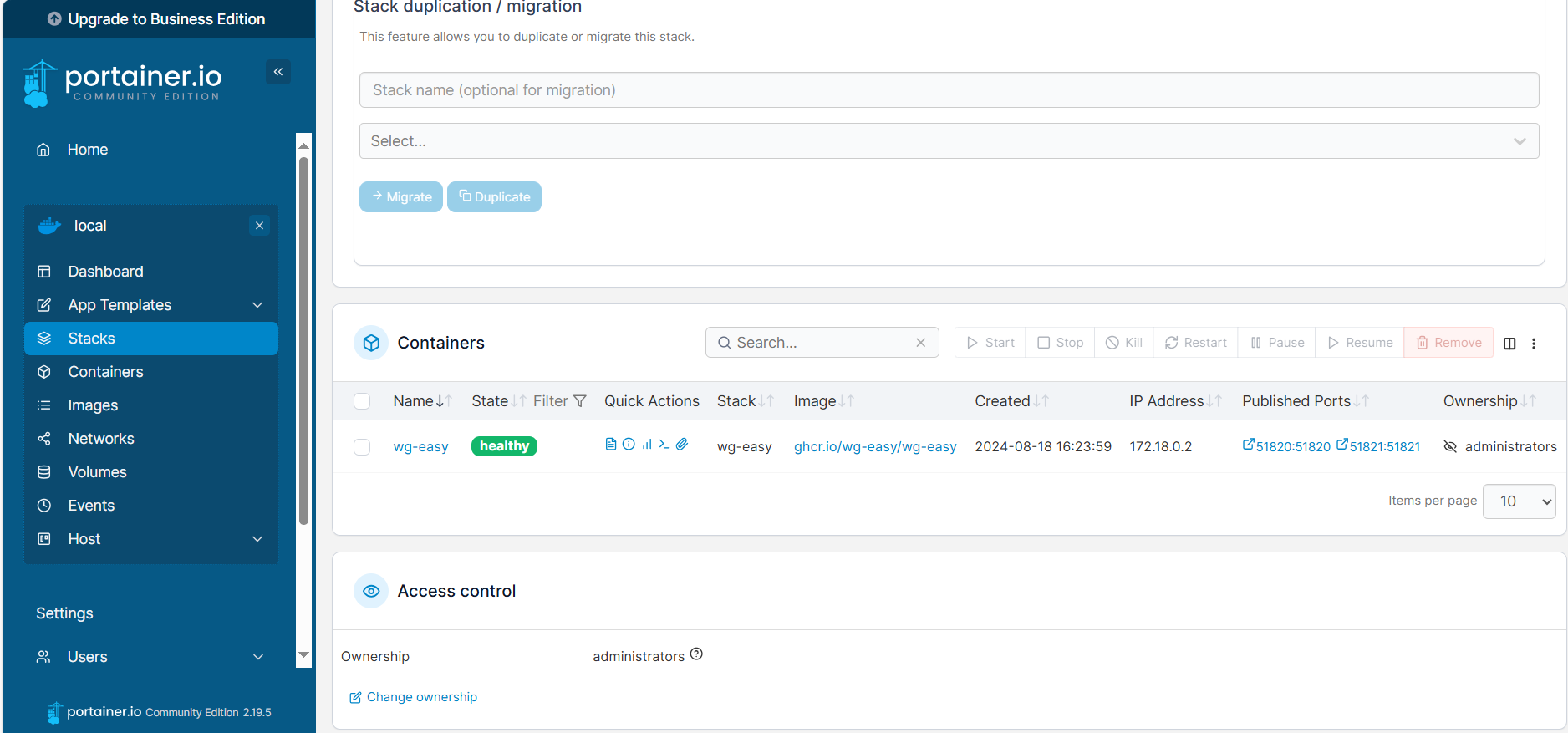This screenshot has width=1568, height=733.
Task: Open Stacks in the sidebar
Action: point(151,339)
